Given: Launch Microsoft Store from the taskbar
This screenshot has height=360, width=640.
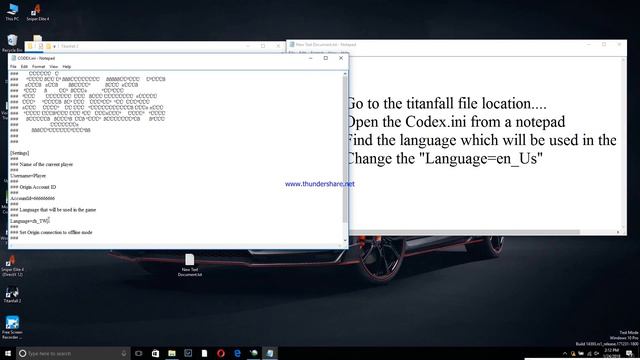Looking at the screenshot, I should 155,353.
